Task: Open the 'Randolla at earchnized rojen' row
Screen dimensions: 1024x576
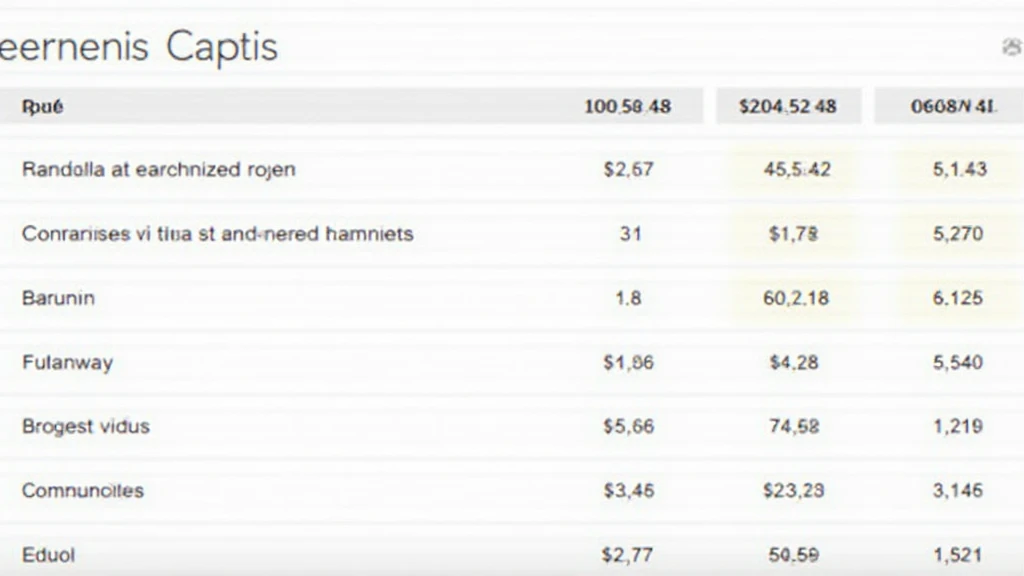Action: (x=158, y=169)
